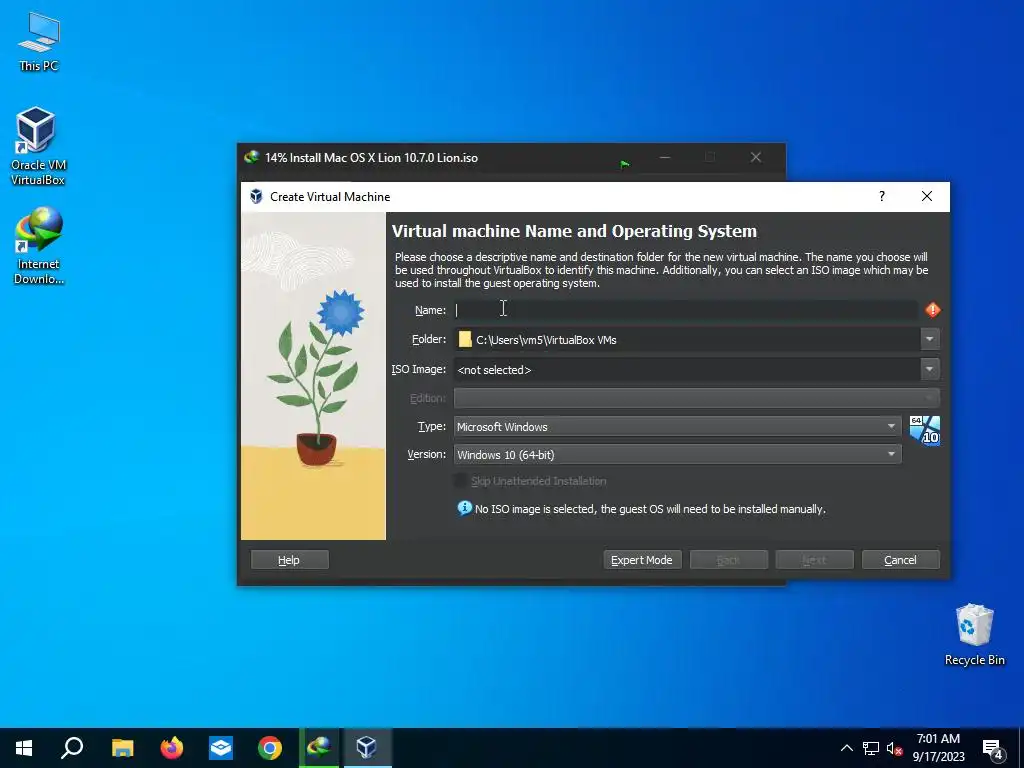Click the question mark help in title bar
The width and height of the screenshot is (1024, 768).
(x=882, y=196)
